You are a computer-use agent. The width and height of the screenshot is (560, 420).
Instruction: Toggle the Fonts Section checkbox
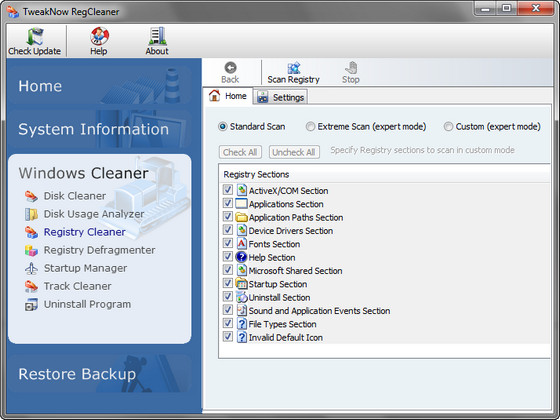pyautogui.click(x=228, y=243)
